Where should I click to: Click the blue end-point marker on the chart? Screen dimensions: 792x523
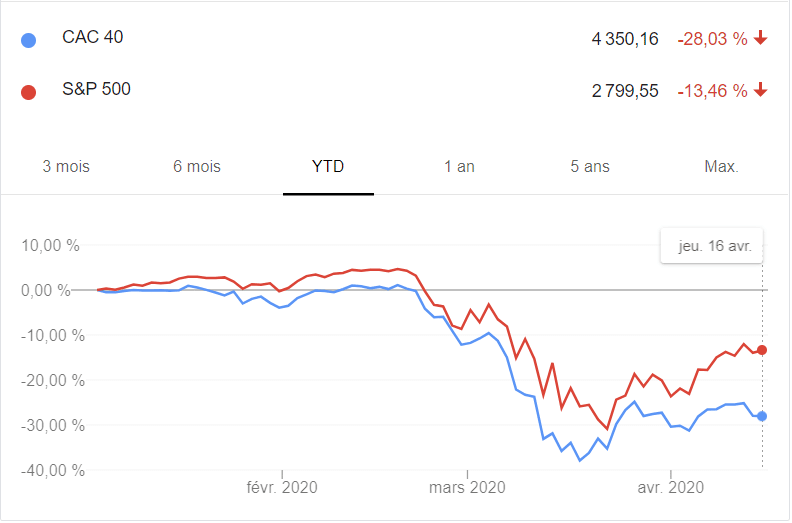point(762,416)
